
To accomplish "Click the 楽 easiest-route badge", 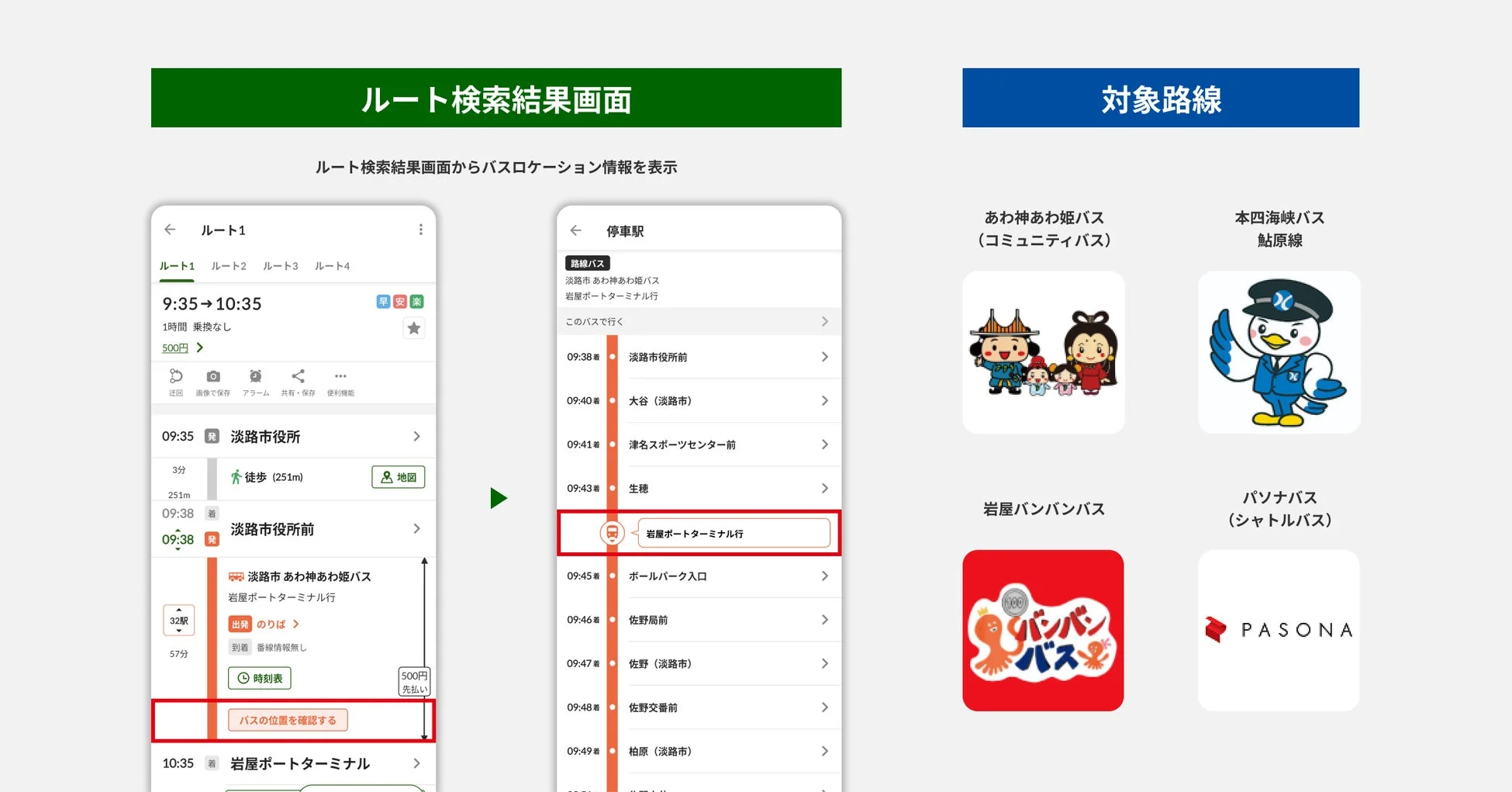I will point(416,302).
